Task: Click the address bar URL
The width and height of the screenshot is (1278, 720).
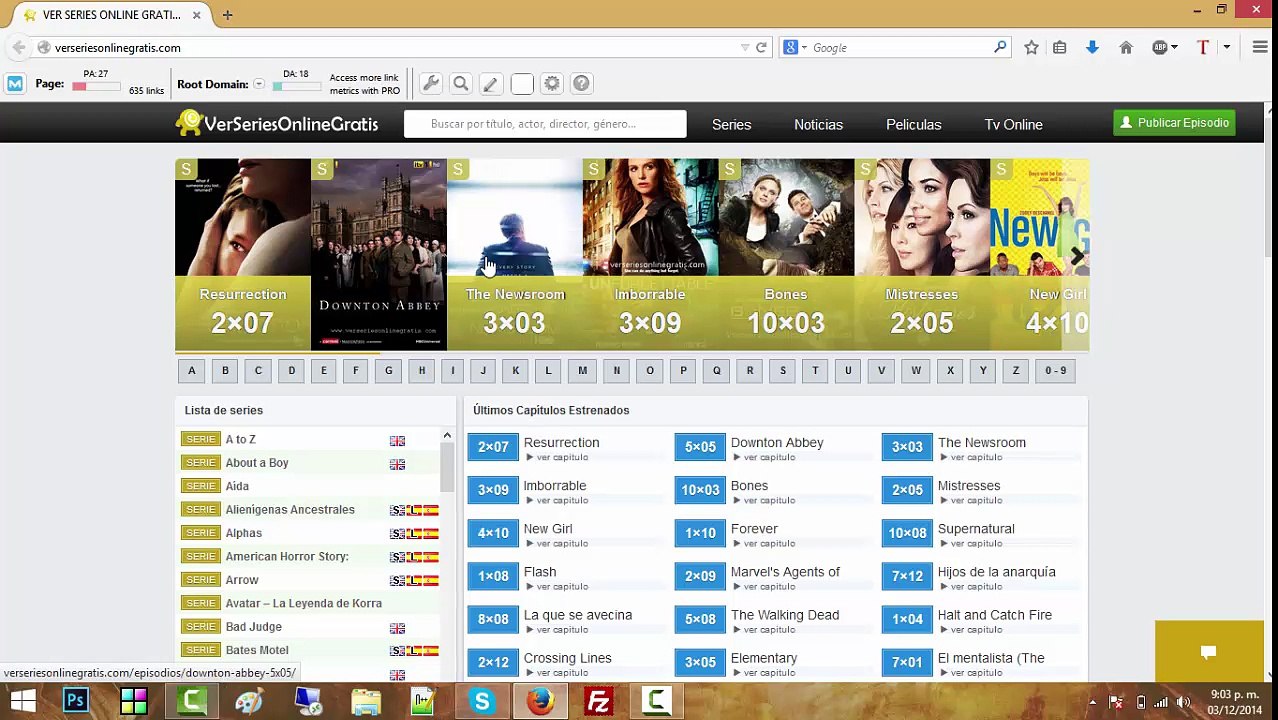Action: coord(117,48)
